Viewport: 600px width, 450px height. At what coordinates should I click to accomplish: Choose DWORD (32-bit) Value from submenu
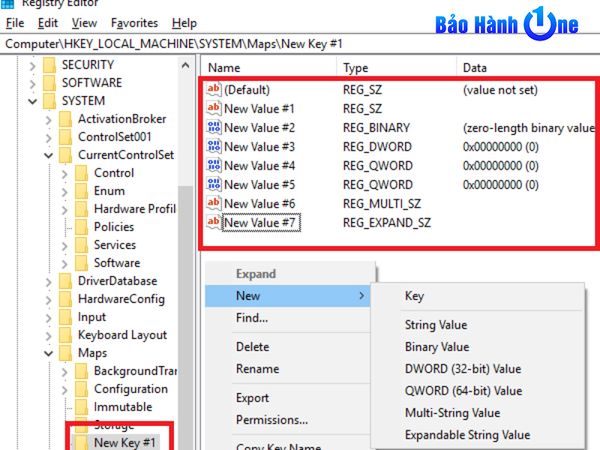tap(462, 369)
